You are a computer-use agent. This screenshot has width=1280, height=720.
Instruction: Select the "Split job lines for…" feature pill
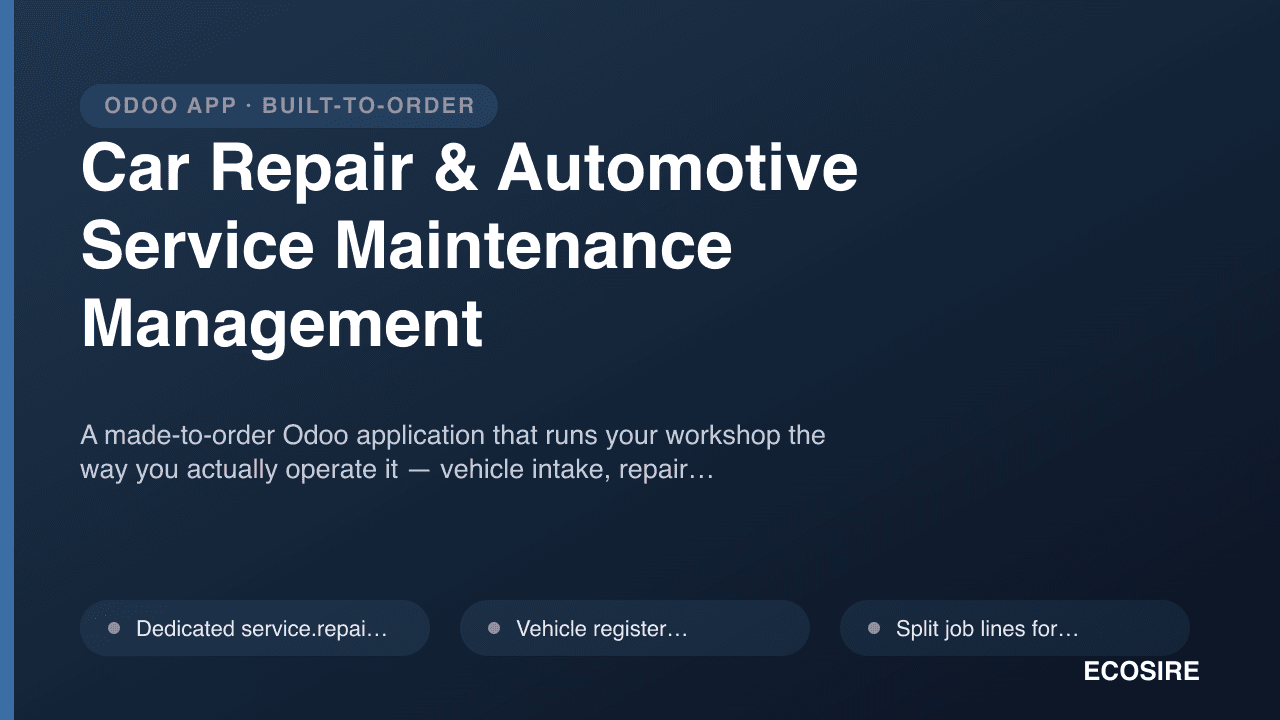(x=1015, y=628)
